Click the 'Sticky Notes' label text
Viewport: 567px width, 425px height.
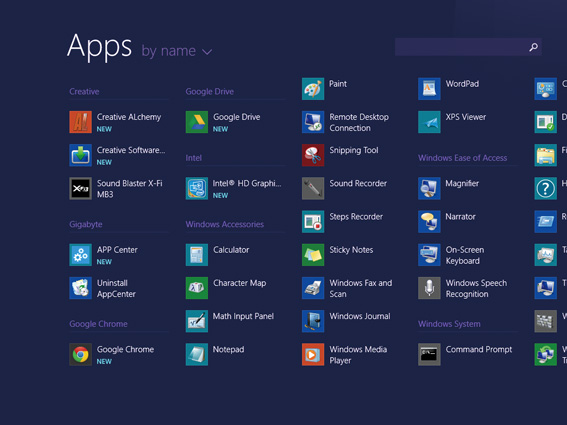[351, 250]
